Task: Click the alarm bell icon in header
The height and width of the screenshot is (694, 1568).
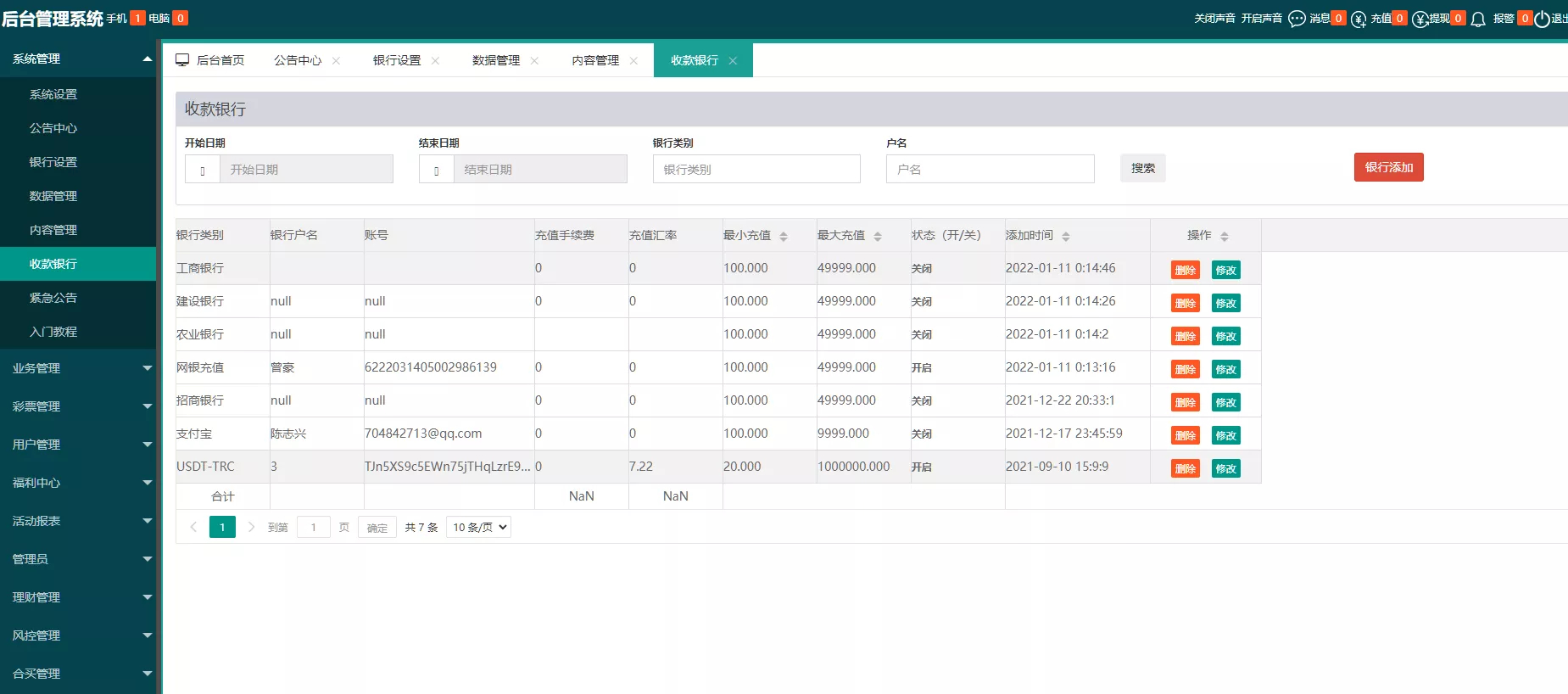Action: pyautogui.click(x=1478, y=19)
